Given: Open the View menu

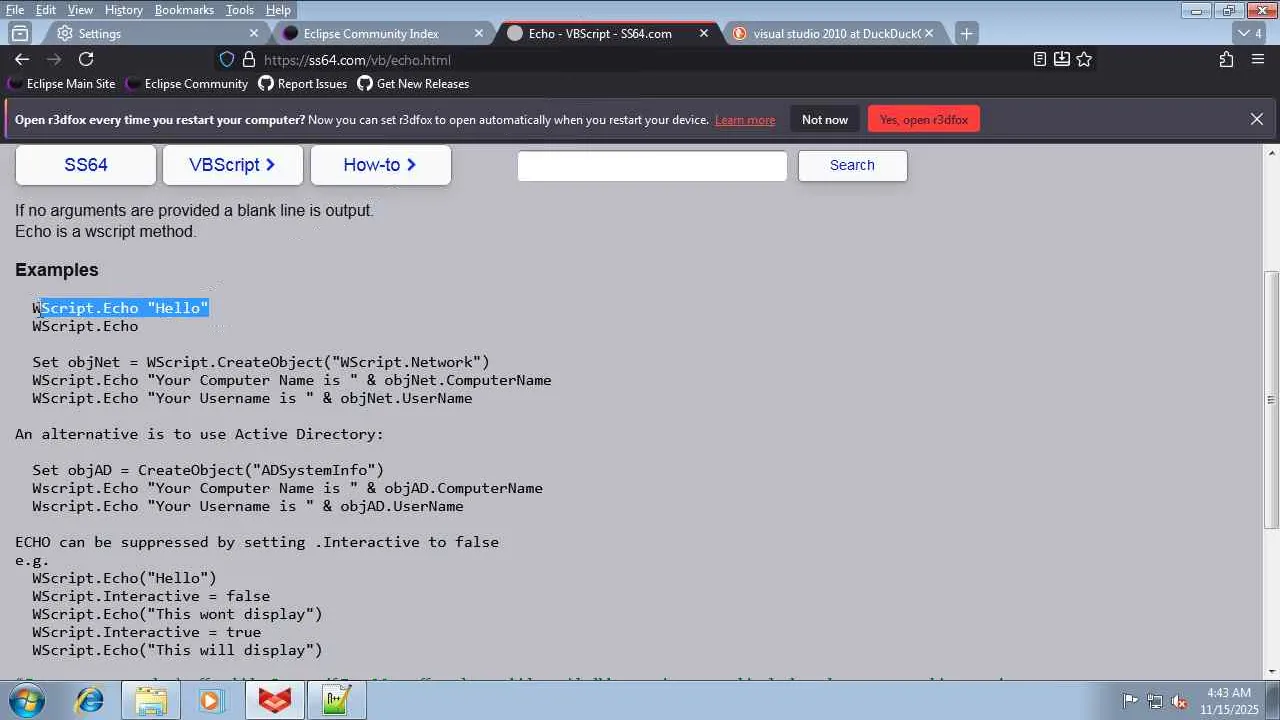Looking at the screenshot, I should tap(80, 10).
